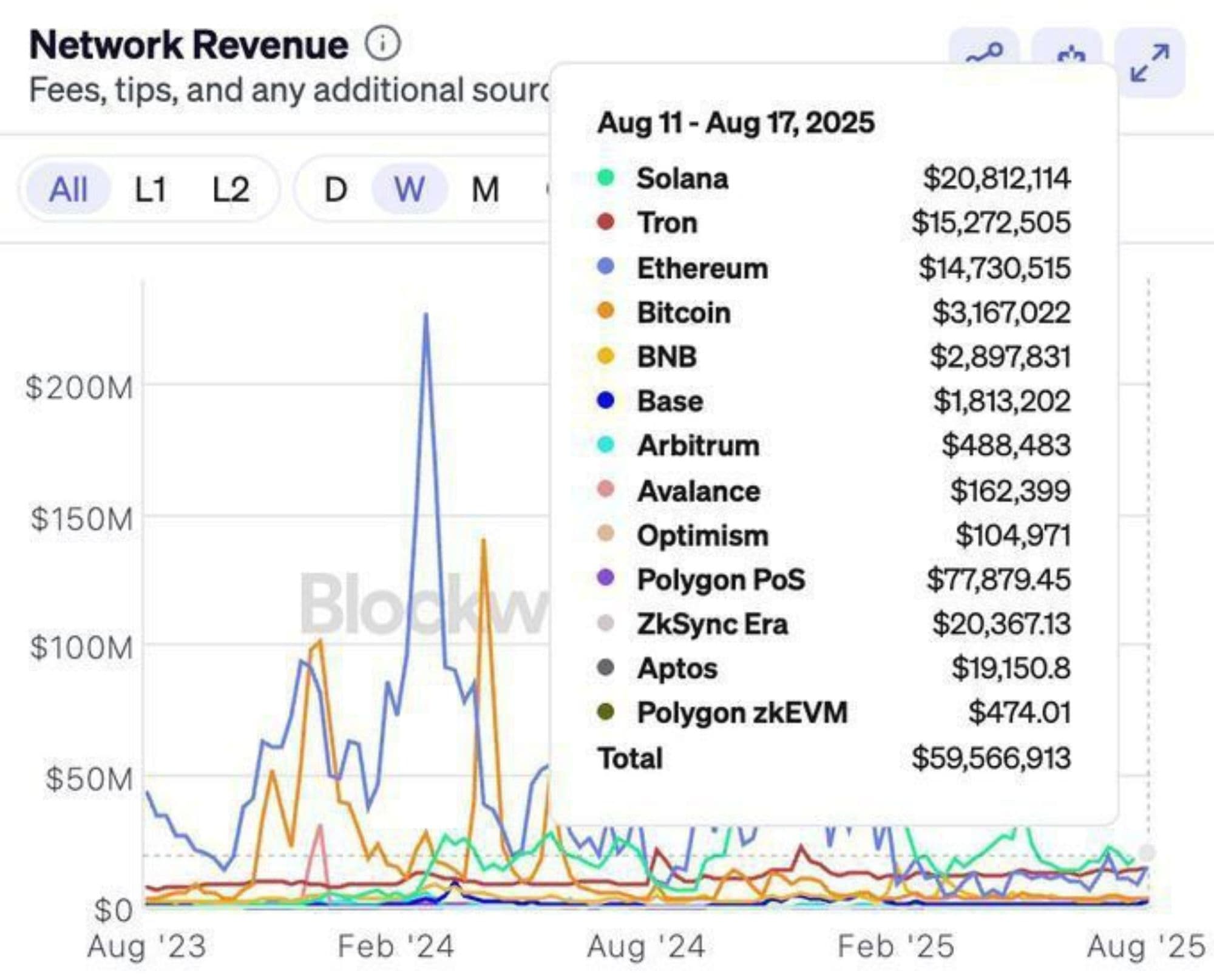Viewport: 1214px width, 980px height.
Task: Click the Network Revenue heading
Action: [x=189, y=45]
